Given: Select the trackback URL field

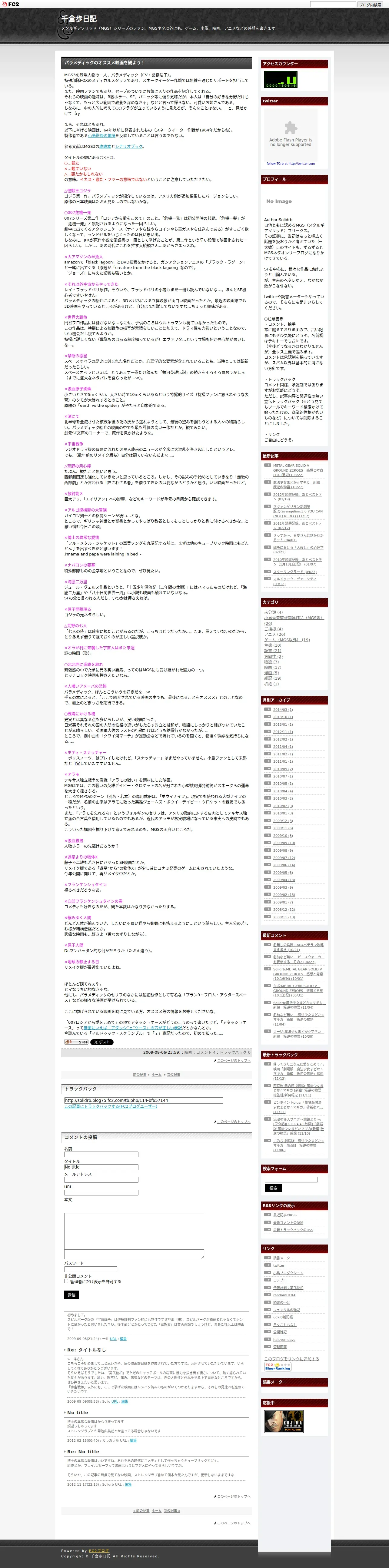Looking at the screenshot, I should pyautogui.click(x=144, y=1100).
